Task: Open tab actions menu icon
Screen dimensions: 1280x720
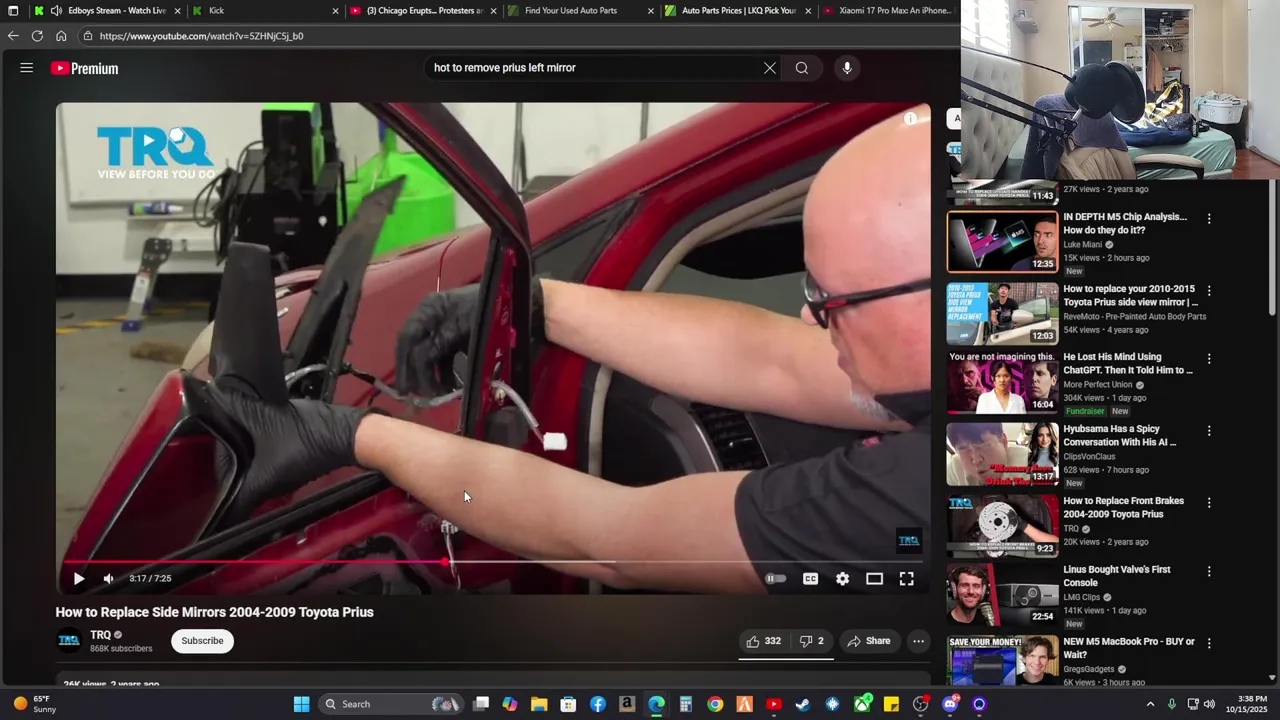Action: pos(13,11)
